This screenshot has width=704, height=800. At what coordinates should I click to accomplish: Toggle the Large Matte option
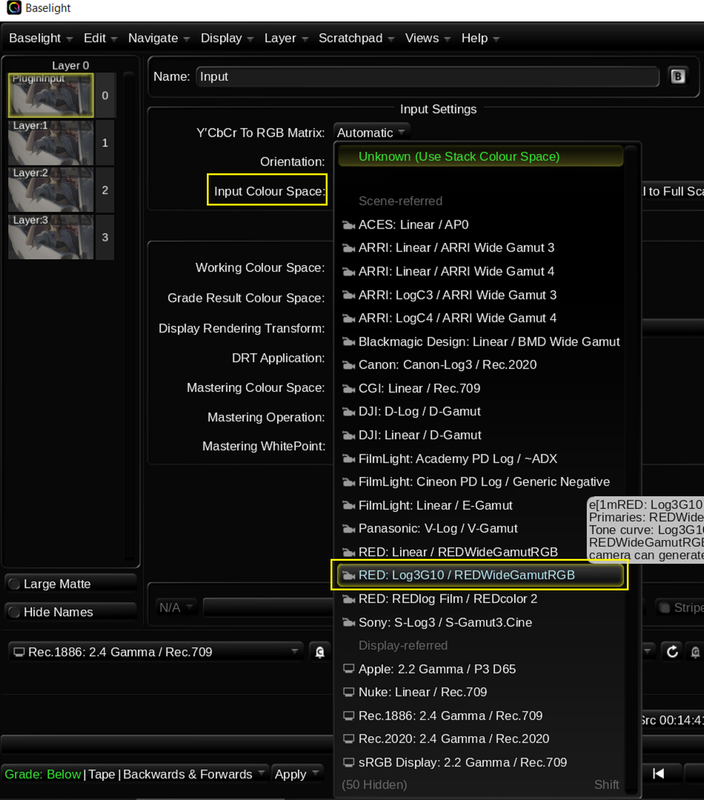point(70,584)
